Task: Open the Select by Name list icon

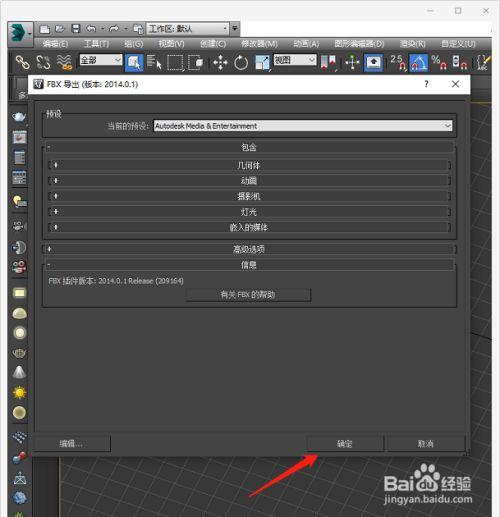Action: (x=154, y=62)
